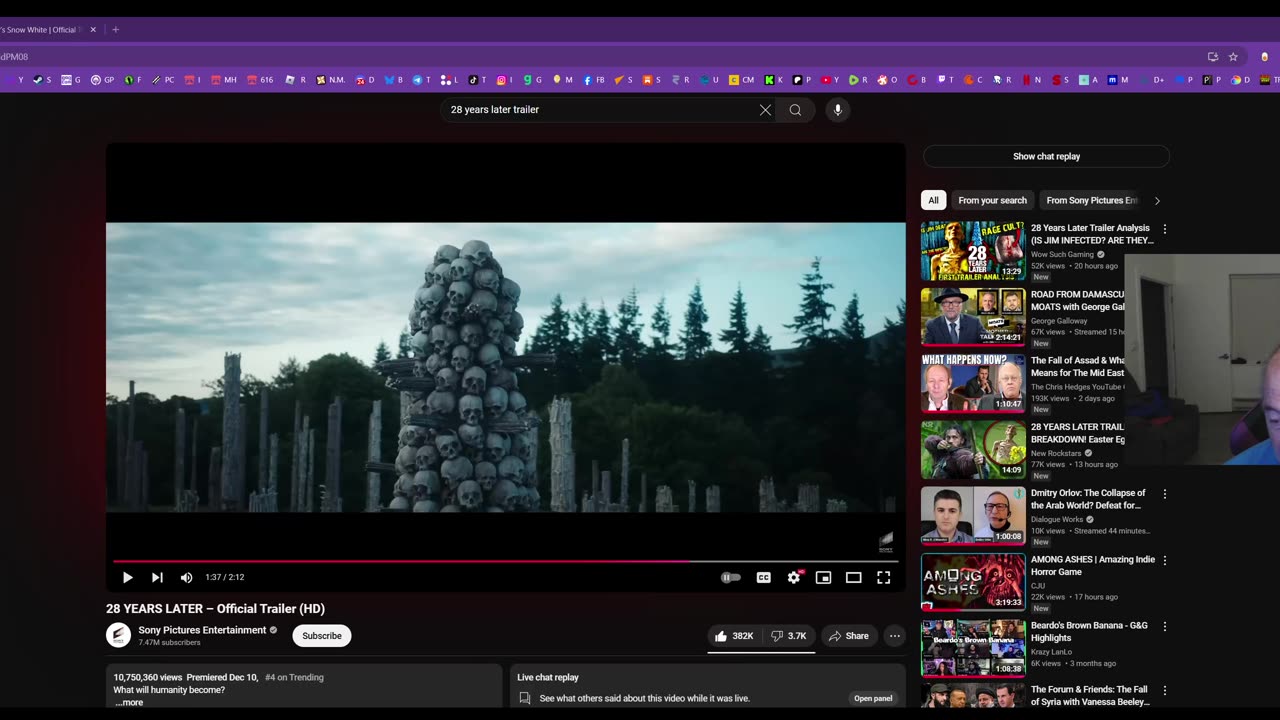Toggle theater mode
1280x720 pixels.
point(853,577)
